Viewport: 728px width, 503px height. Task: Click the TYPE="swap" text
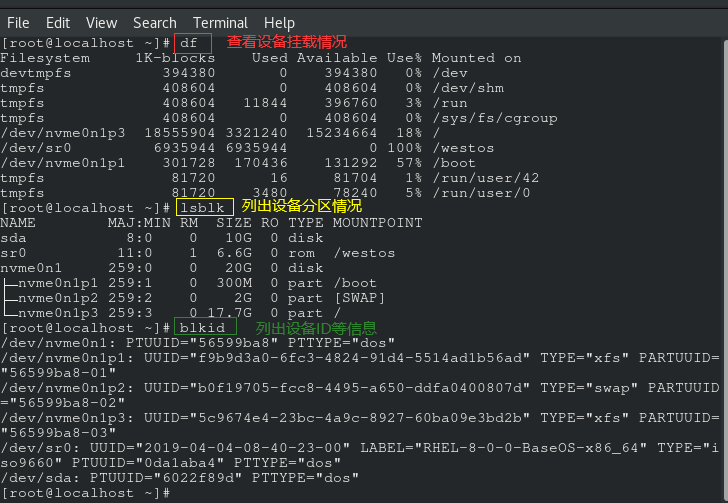(589, 388)
